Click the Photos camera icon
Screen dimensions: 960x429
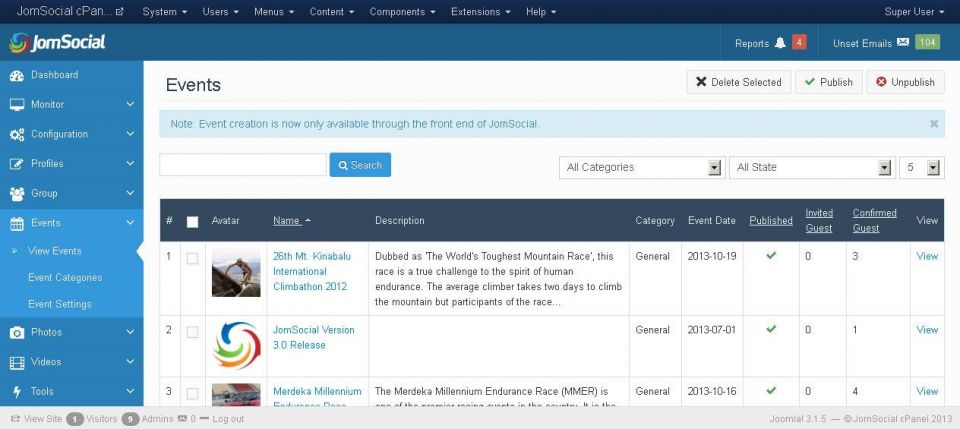click(17, 332)
